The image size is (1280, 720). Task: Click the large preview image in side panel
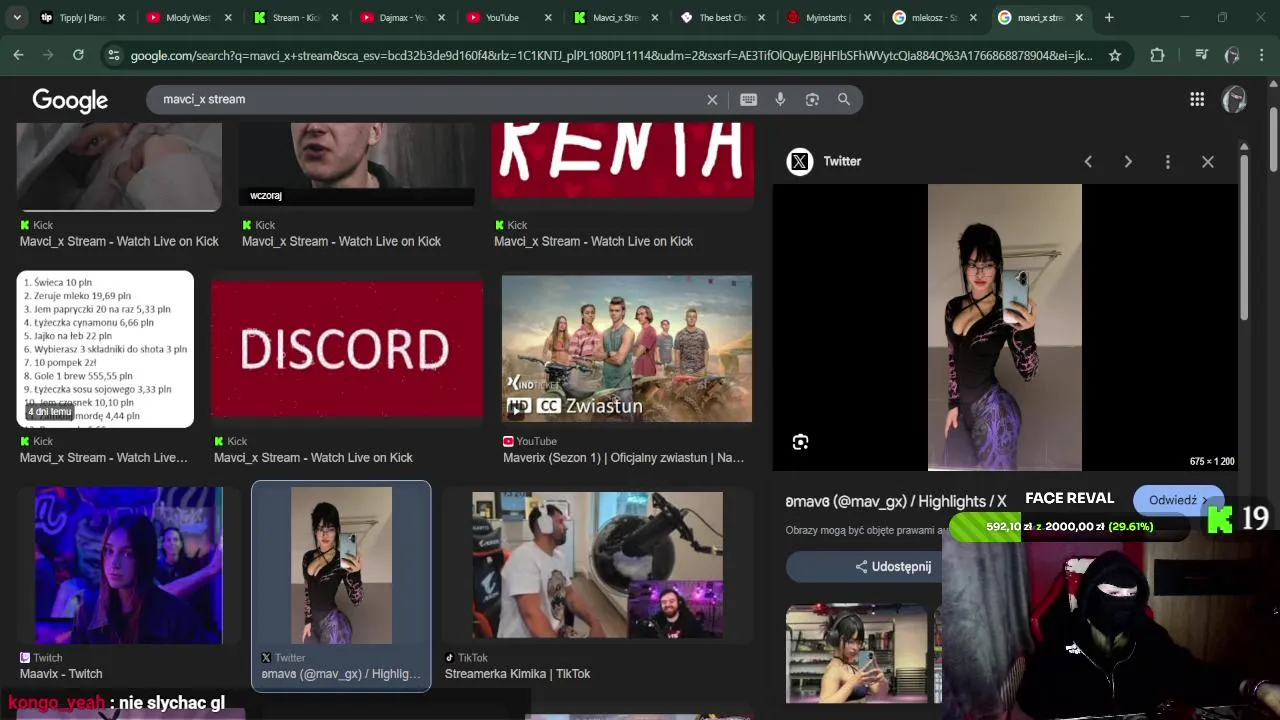[x=1005, y=327]
